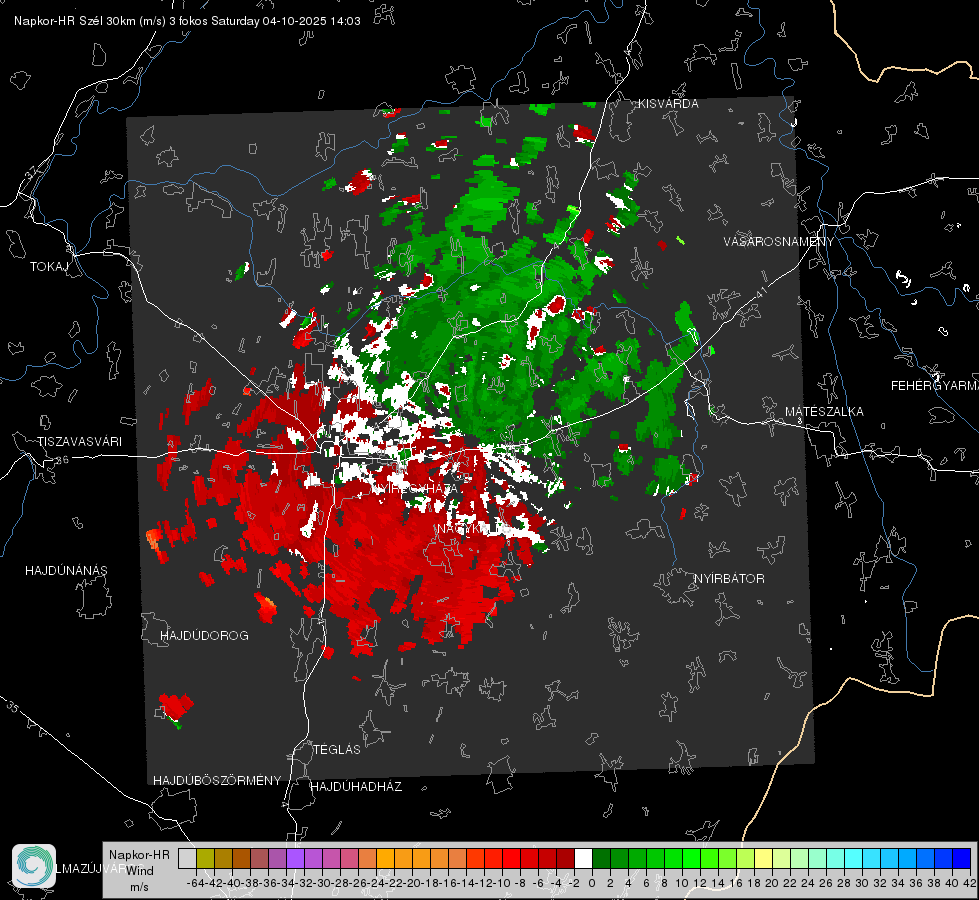979x900 pixels.
Task: Select the gray first legend swatch
Action: 187,858
